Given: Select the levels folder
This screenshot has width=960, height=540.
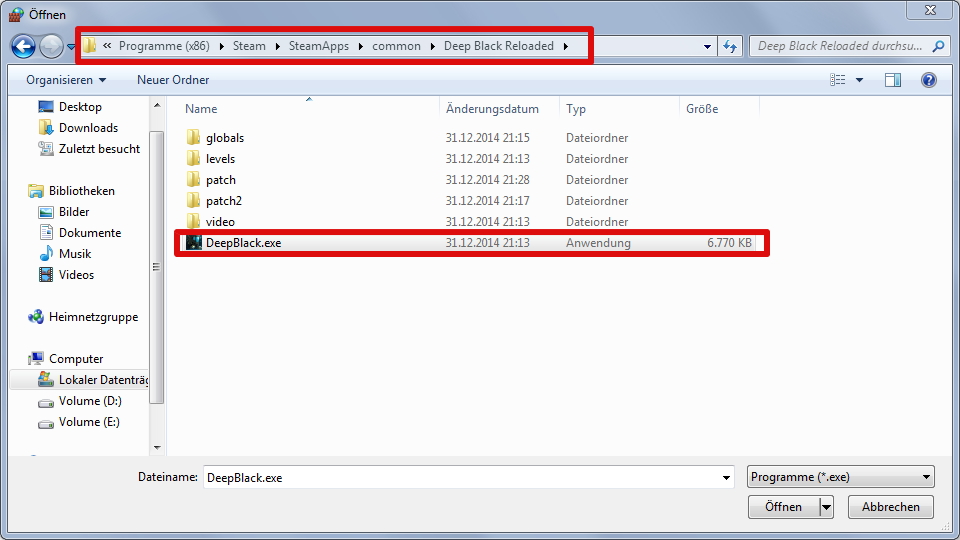Looking at the screenshot, I should pos(220,159).
